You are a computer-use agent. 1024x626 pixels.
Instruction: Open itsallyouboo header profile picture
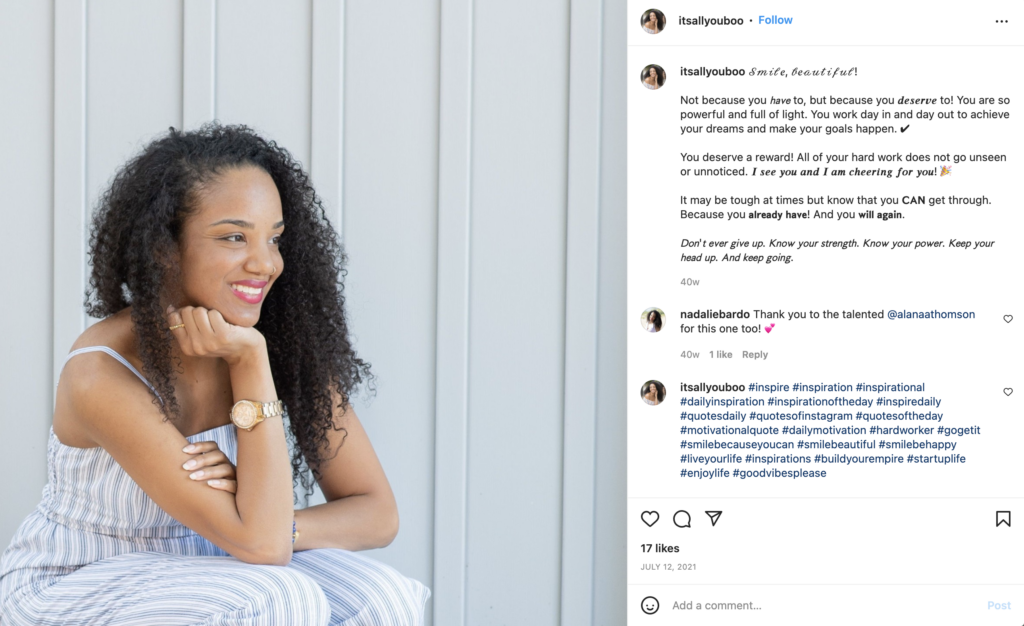(x=653, y=21)
